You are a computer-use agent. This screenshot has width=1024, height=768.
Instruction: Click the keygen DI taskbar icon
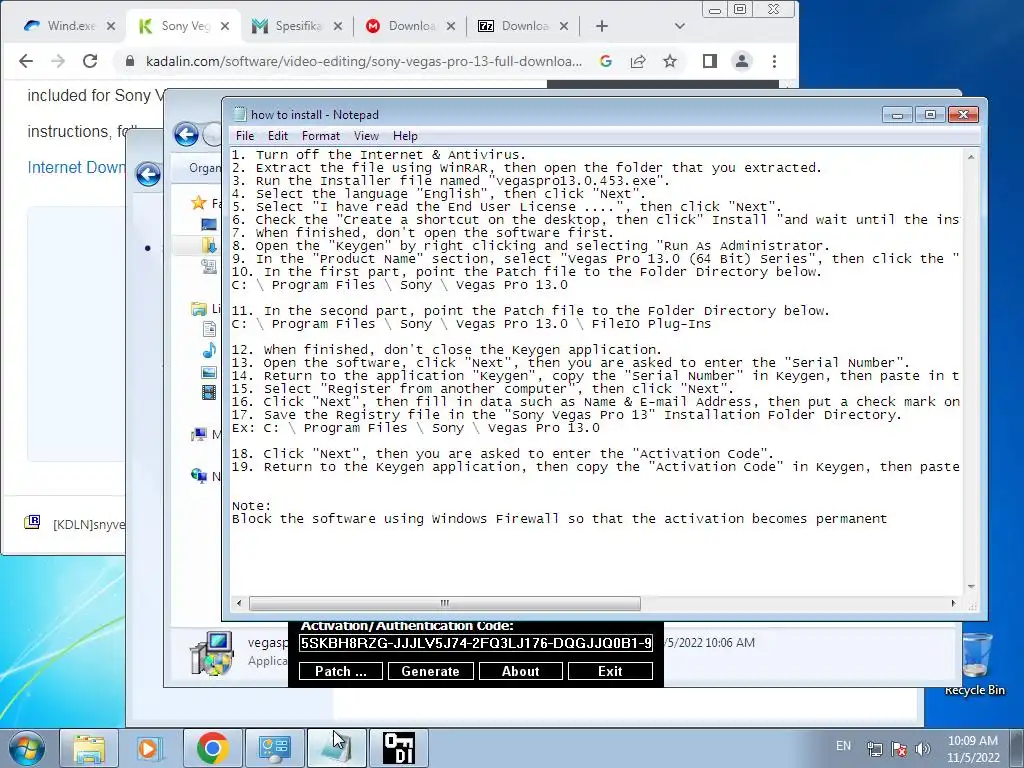click(x=399, y=748)
